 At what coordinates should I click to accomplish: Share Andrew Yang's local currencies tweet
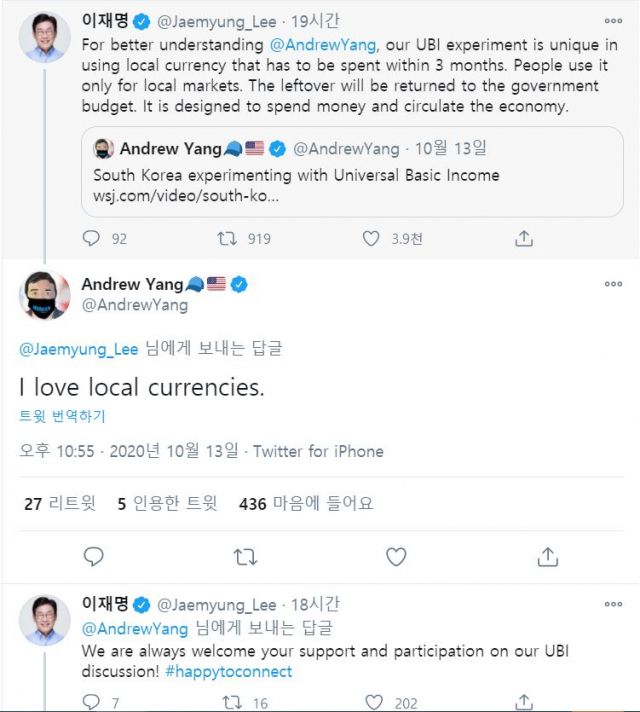coord(547,556)
